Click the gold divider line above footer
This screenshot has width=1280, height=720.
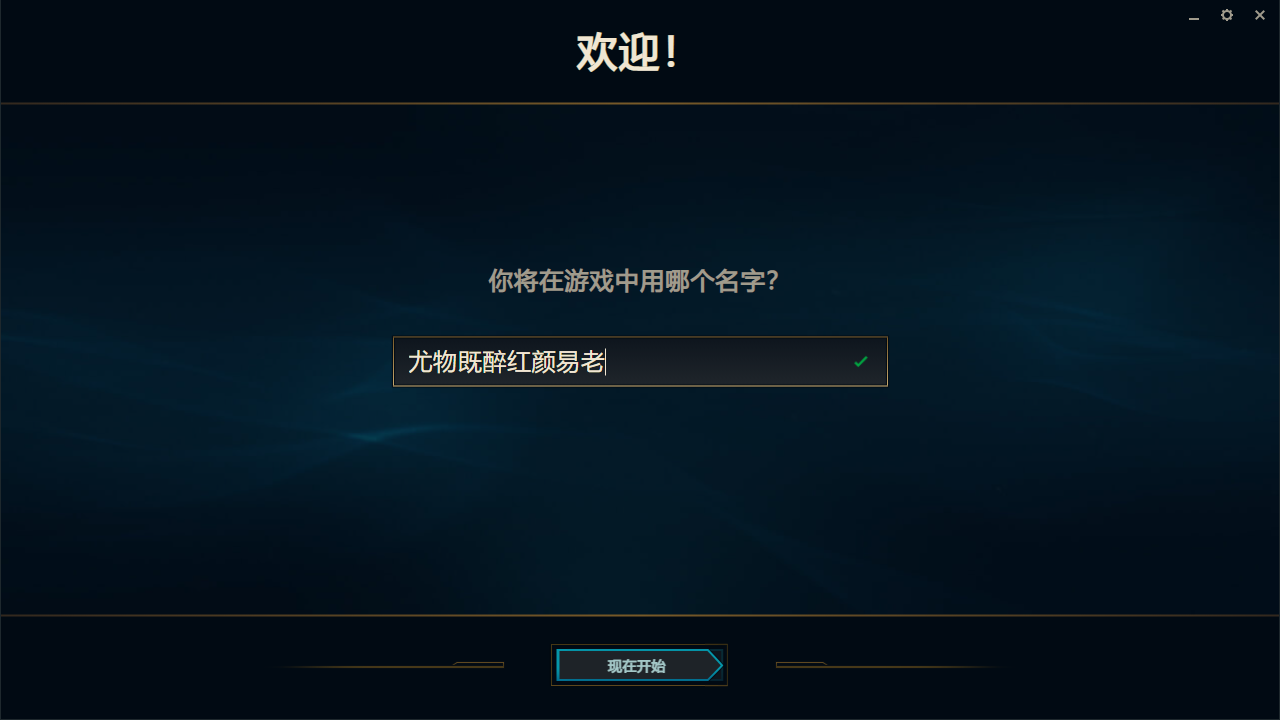pos(640,615)
